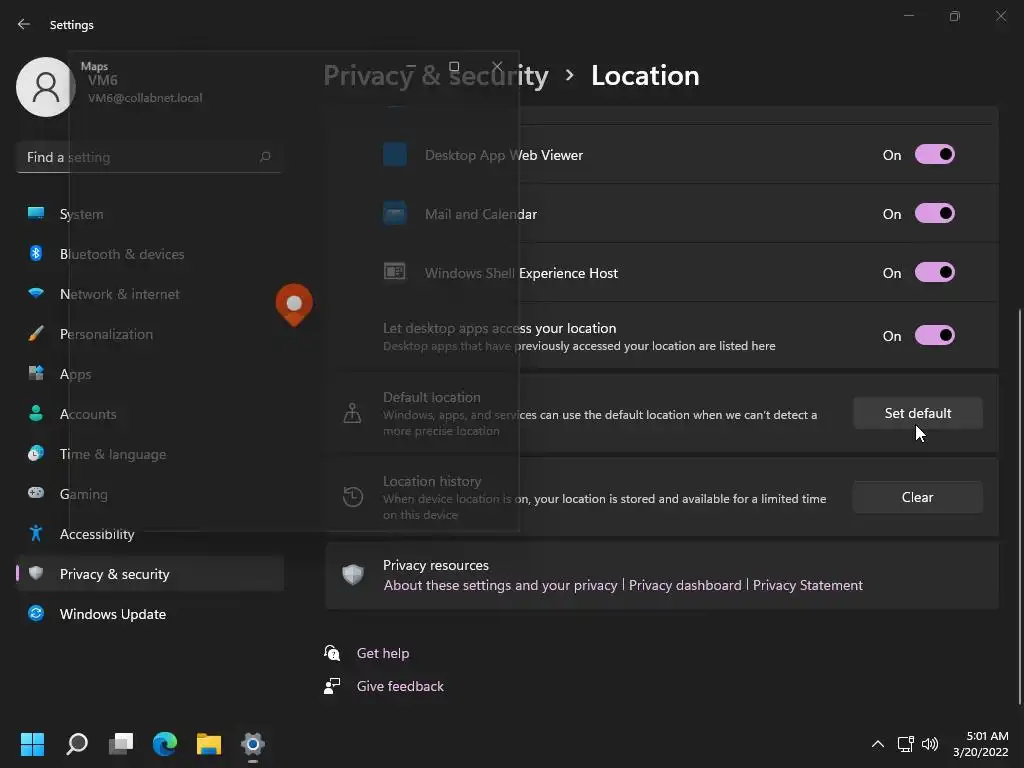Go back with the Settings arrow

[24, 24]
